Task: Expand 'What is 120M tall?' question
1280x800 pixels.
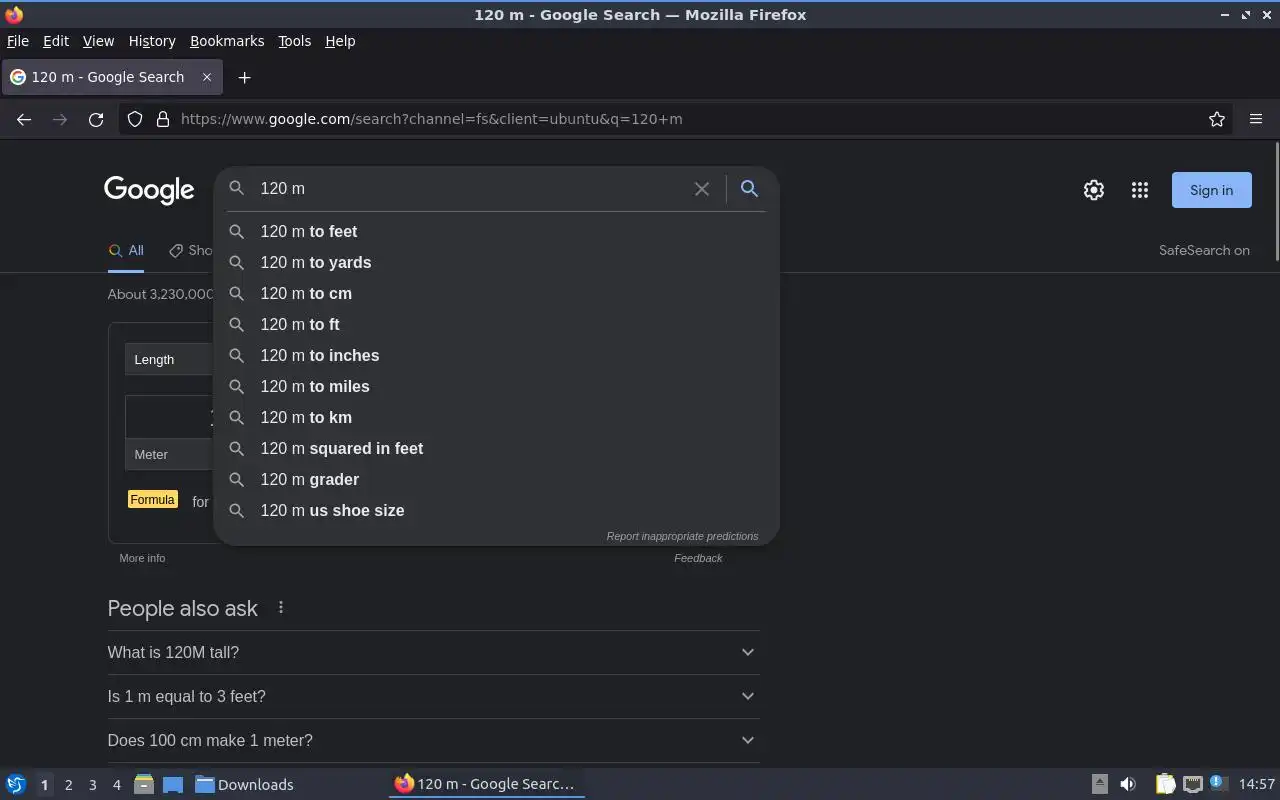Action: point(433,652)
